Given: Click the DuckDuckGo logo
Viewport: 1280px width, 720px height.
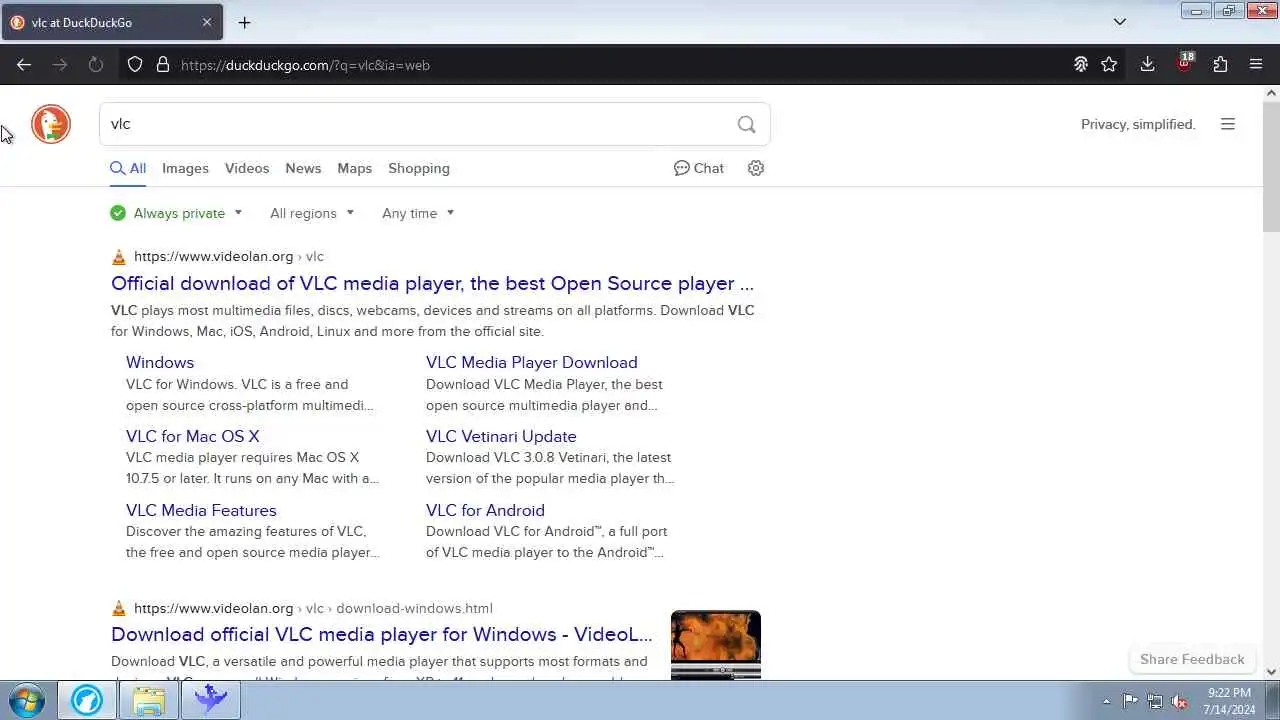Looking at the screenshot, I should tap(51, 124).
